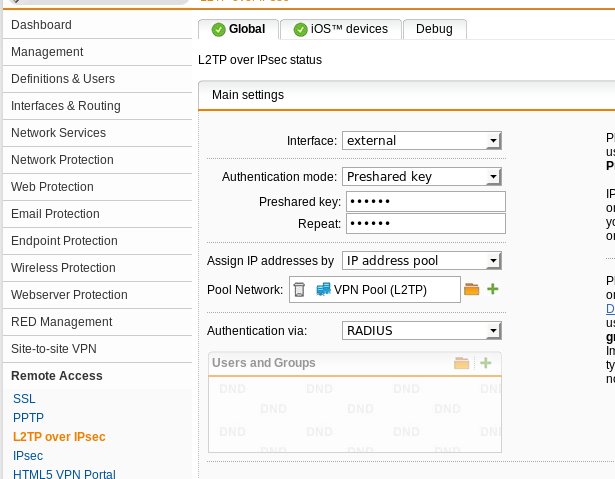Screen dimensions: 615x479
Task: Go to HTML5 VPN Portal page
Action: click(64, 474)
